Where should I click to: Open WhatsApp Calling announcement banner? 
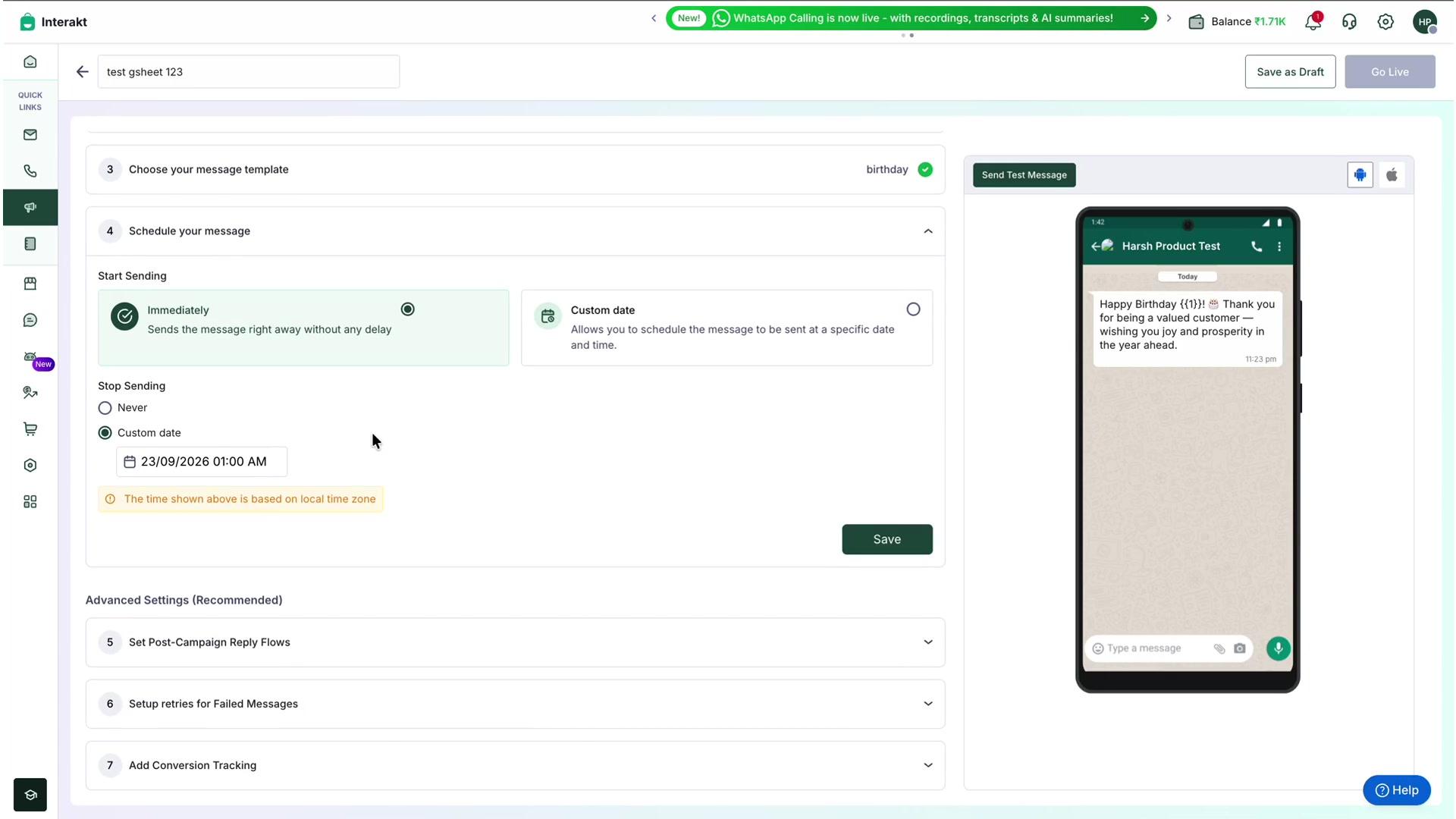pyautogui.click(x=911, y=18)
